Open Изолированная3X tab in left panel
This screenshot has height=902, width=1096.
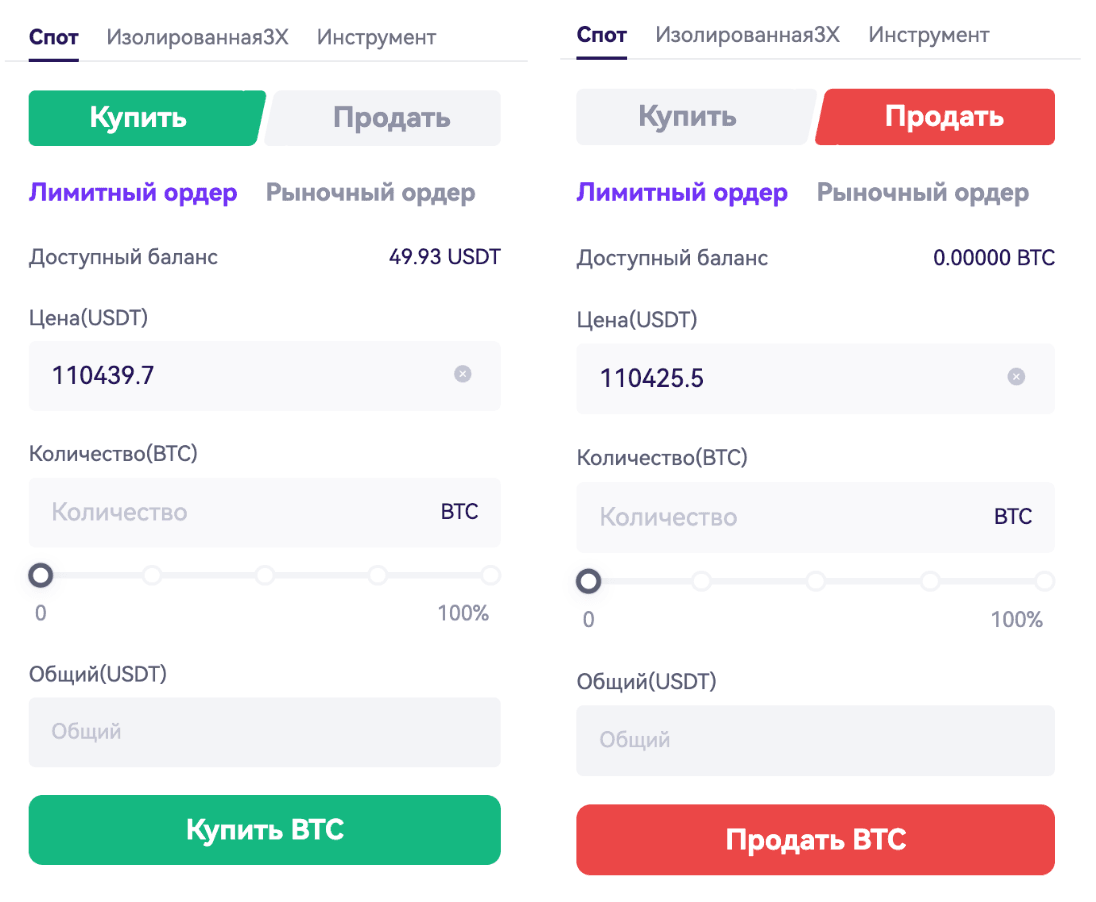click(x=197, y=36)
